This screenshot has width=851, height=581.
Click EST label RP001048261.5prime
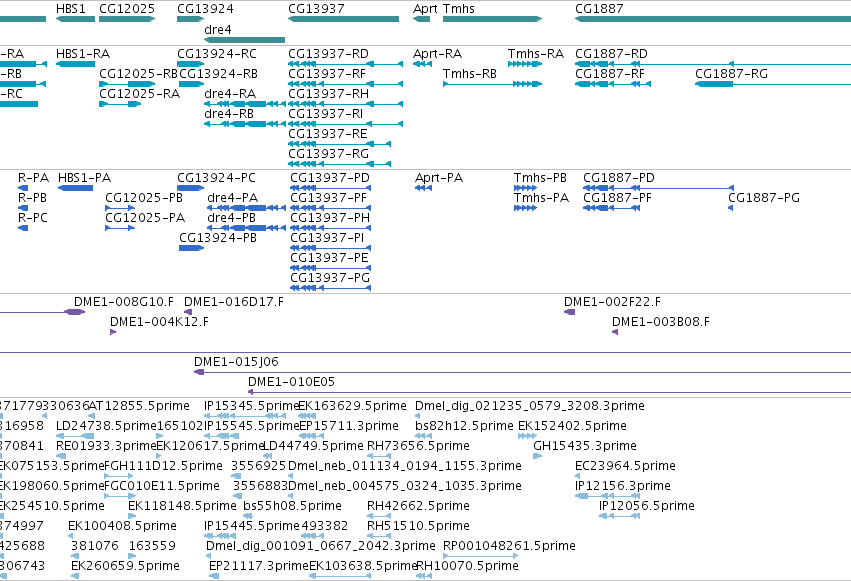tap(509, 546)
